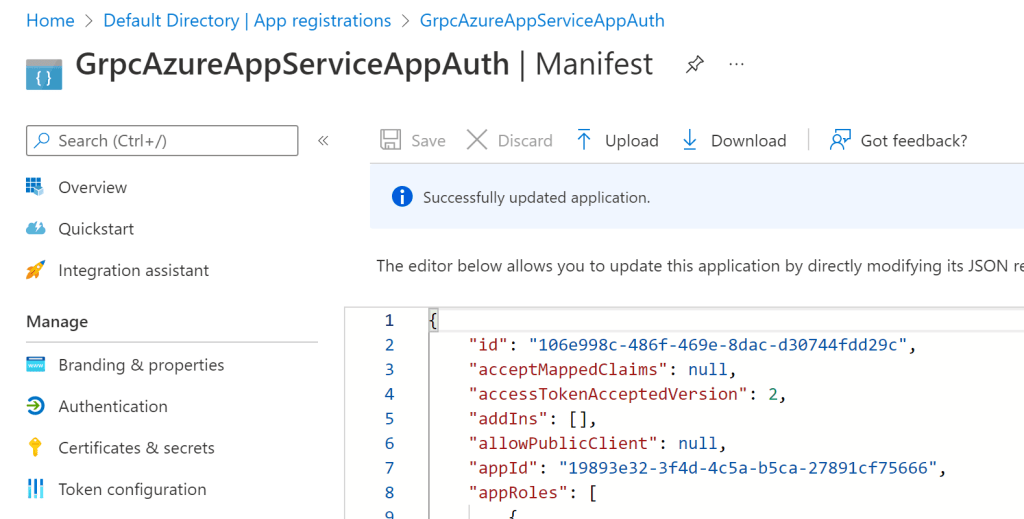
Task: Open Quickstart in the sidebar
Action: pos(96,229)
